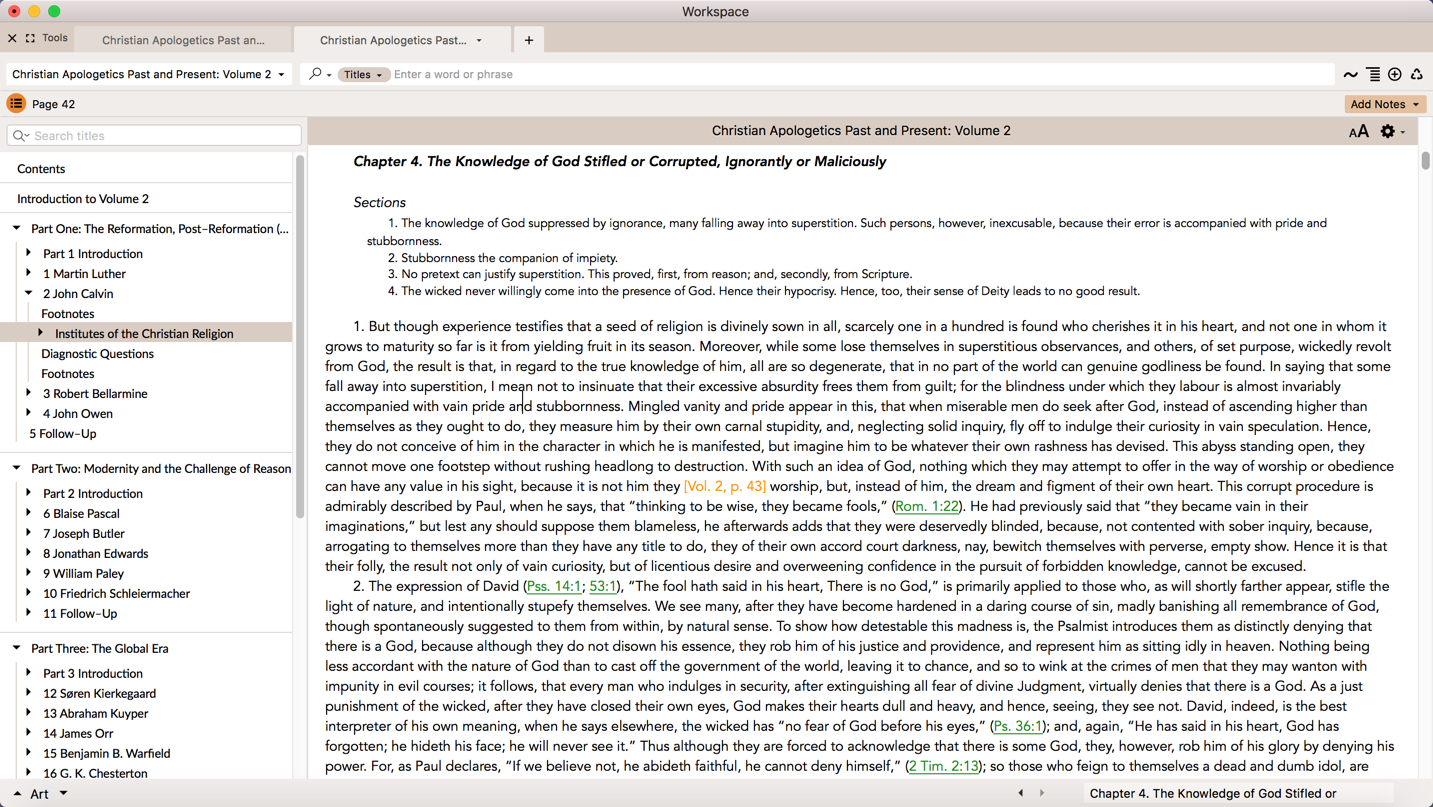The height and width of the screenshot is (807, 1433).
Task: Expand Part 3 Introduction
Action: [29, 673]
